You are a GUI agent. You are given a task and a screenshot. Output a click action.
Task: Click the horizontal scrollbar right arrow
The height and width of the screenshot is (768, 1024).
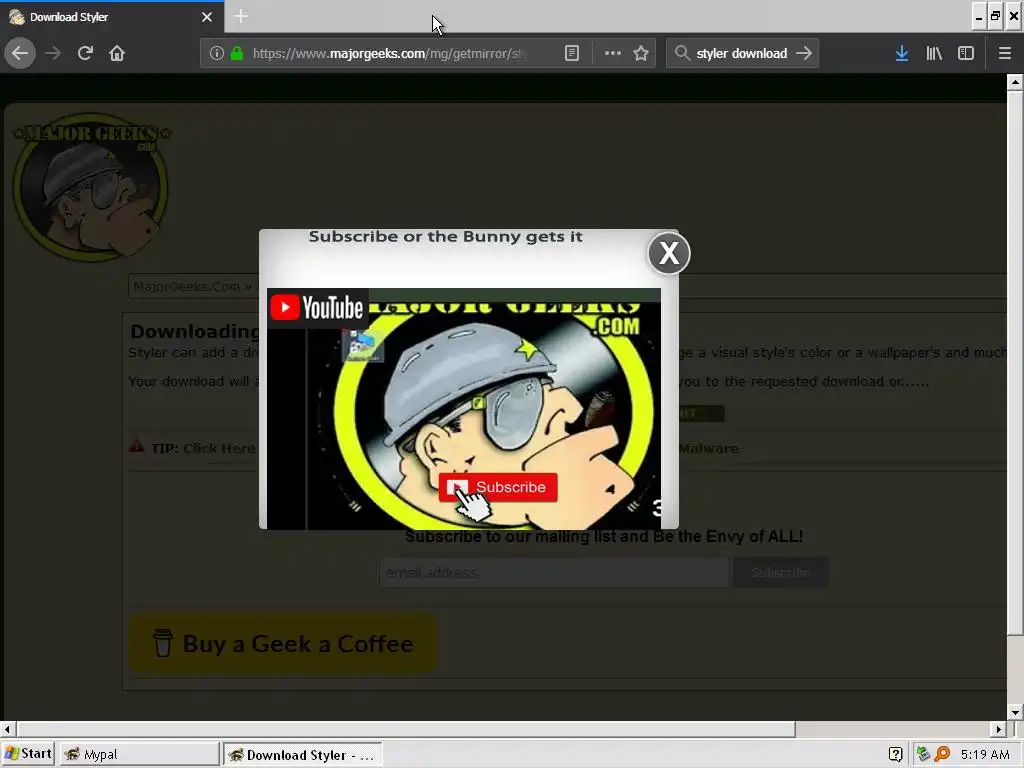999,729
